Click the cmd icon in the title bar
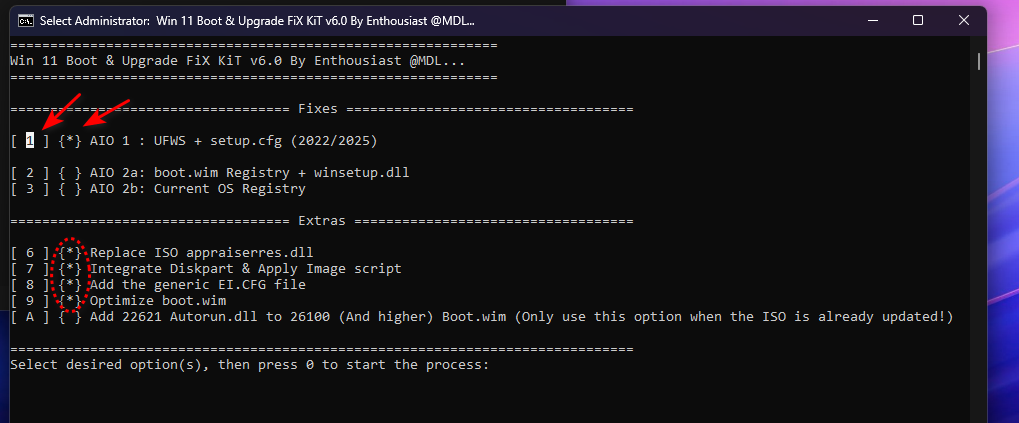This screenshot has height=423, width=1019. pyautogui.click(x=26, y=21)
